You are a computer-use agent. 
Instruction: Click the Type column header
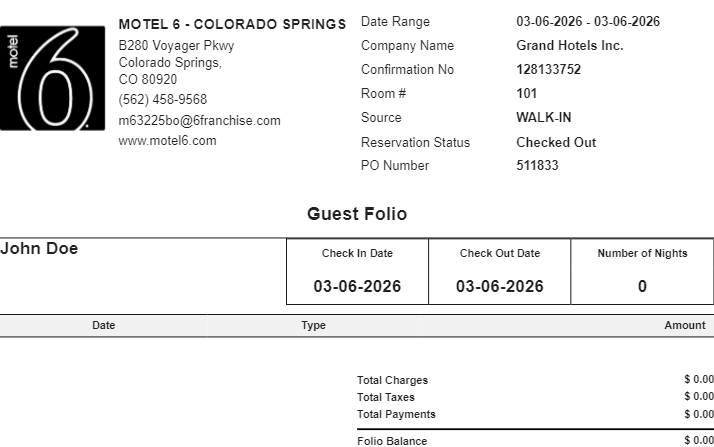(313, 325)
